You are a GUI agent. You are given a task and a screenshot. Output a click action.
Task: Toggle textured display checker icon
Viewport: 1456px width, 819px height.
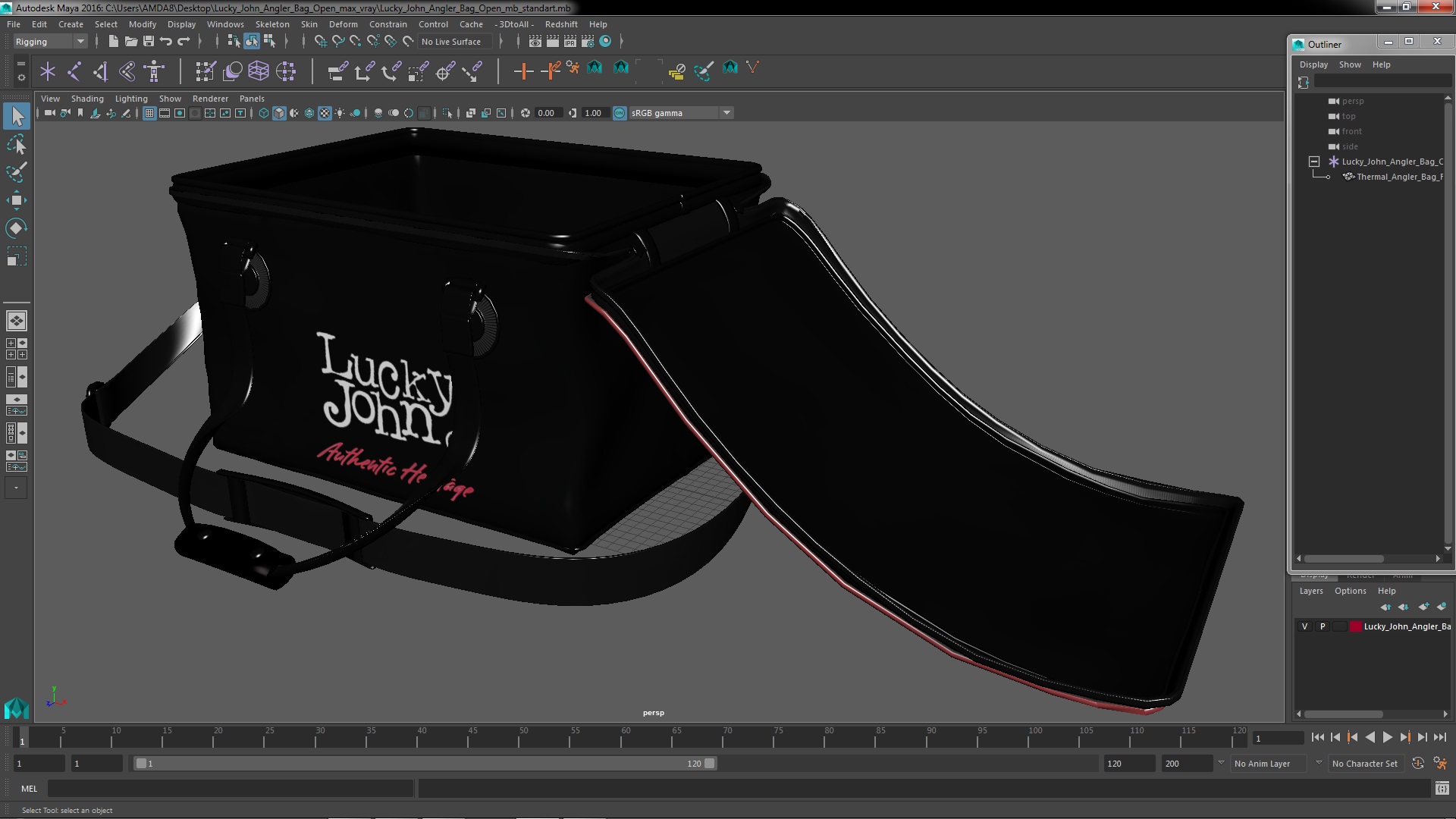pyautogui.click(x=325, y=113)
